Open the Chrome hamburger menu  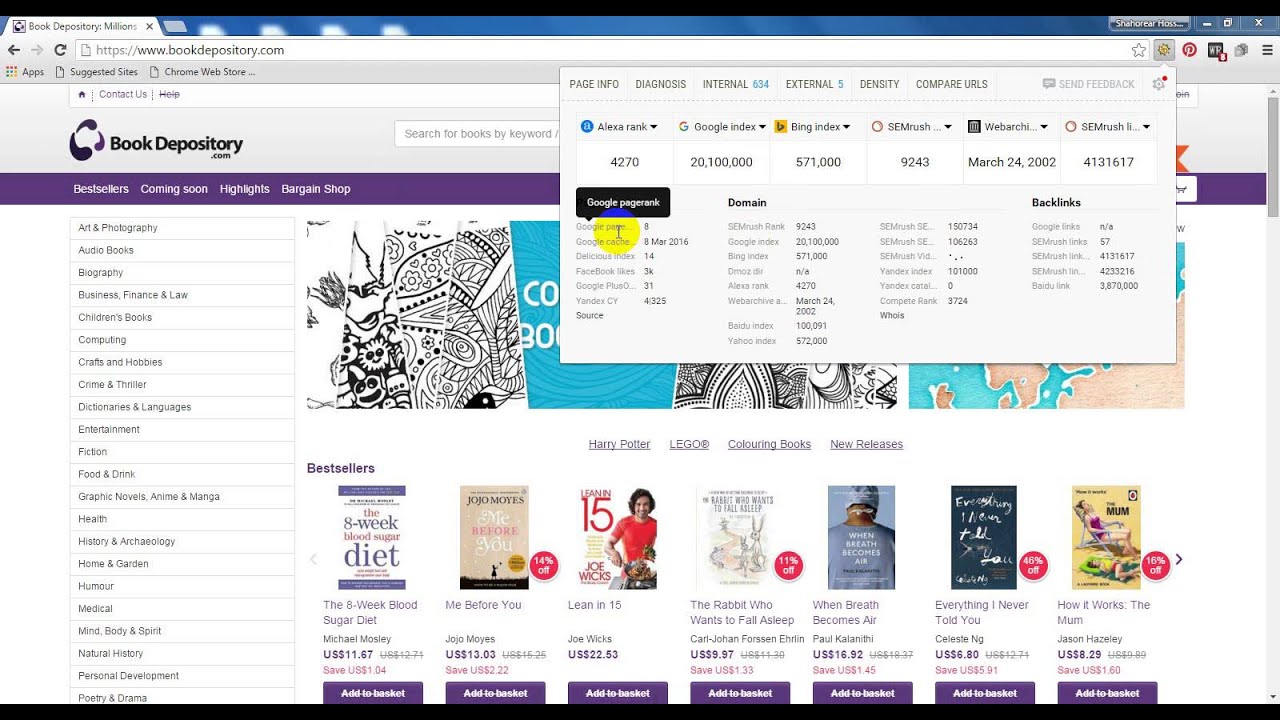click(x=1265, y=49)
